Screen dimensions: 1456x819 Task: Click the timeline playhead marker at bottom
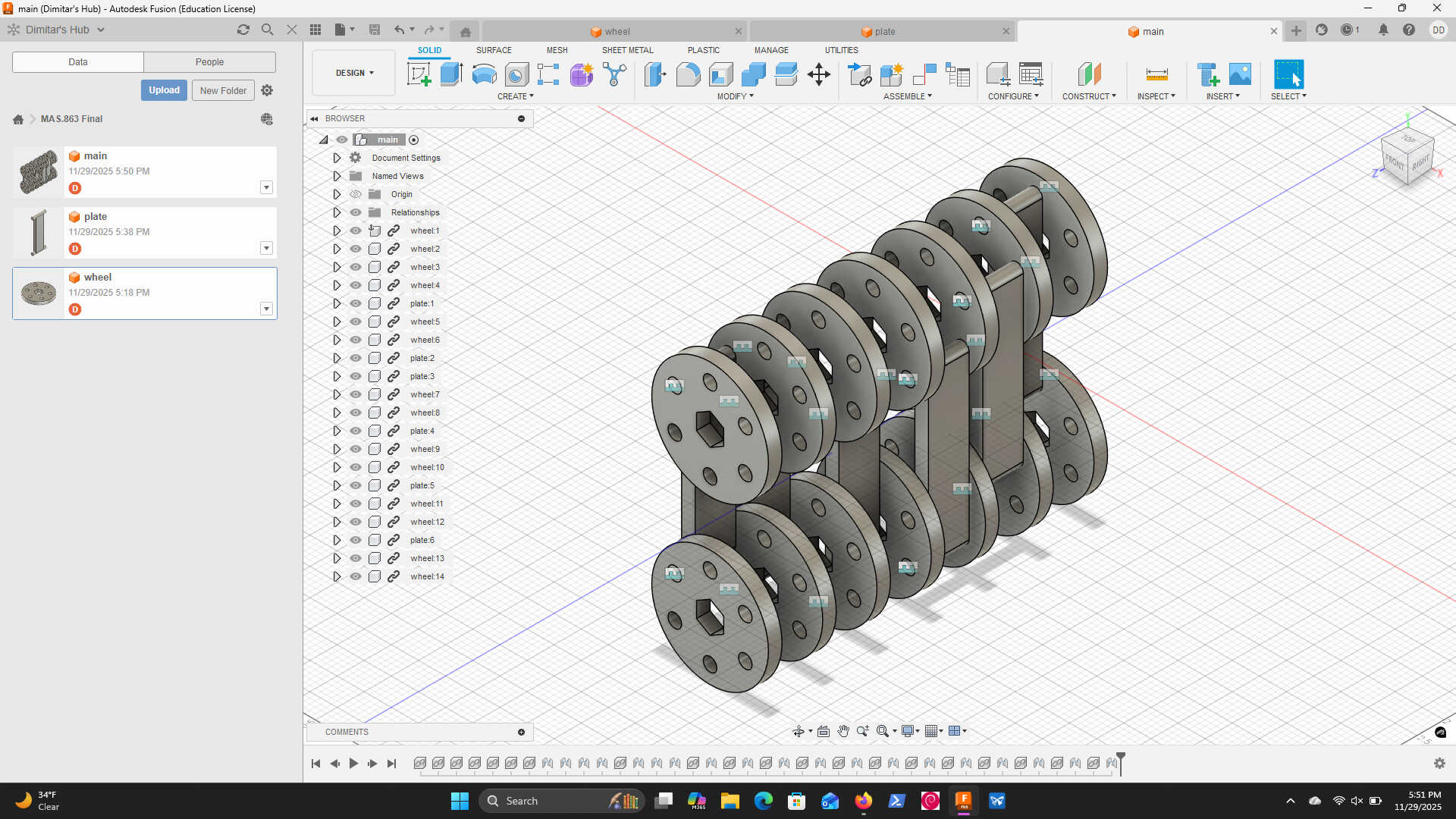point(1120,755)
